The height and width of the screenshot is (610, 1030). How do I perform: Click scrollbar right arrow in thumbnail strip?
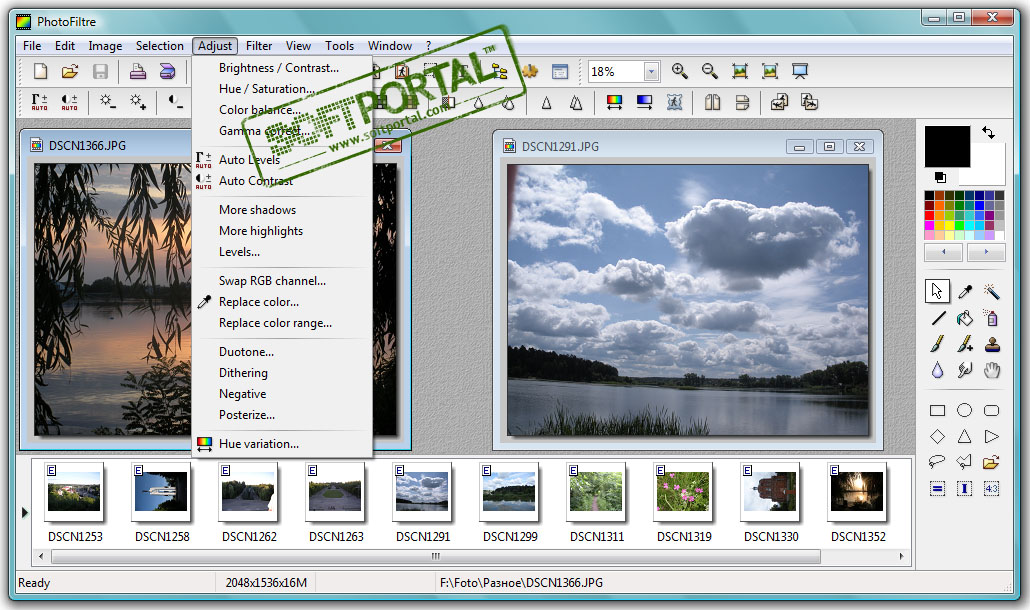coord(901,557)
